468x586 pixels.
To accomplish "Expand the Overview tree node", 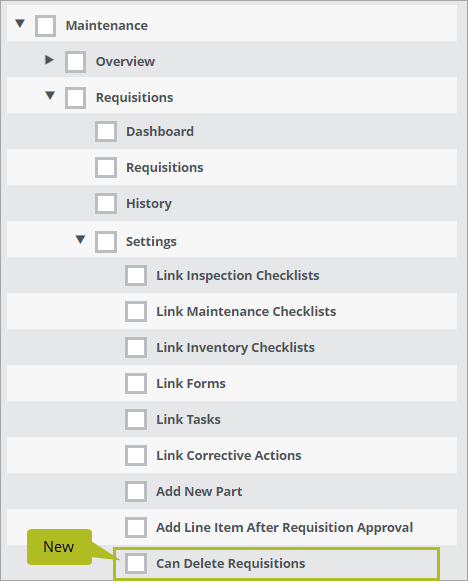I will [49, 59].
